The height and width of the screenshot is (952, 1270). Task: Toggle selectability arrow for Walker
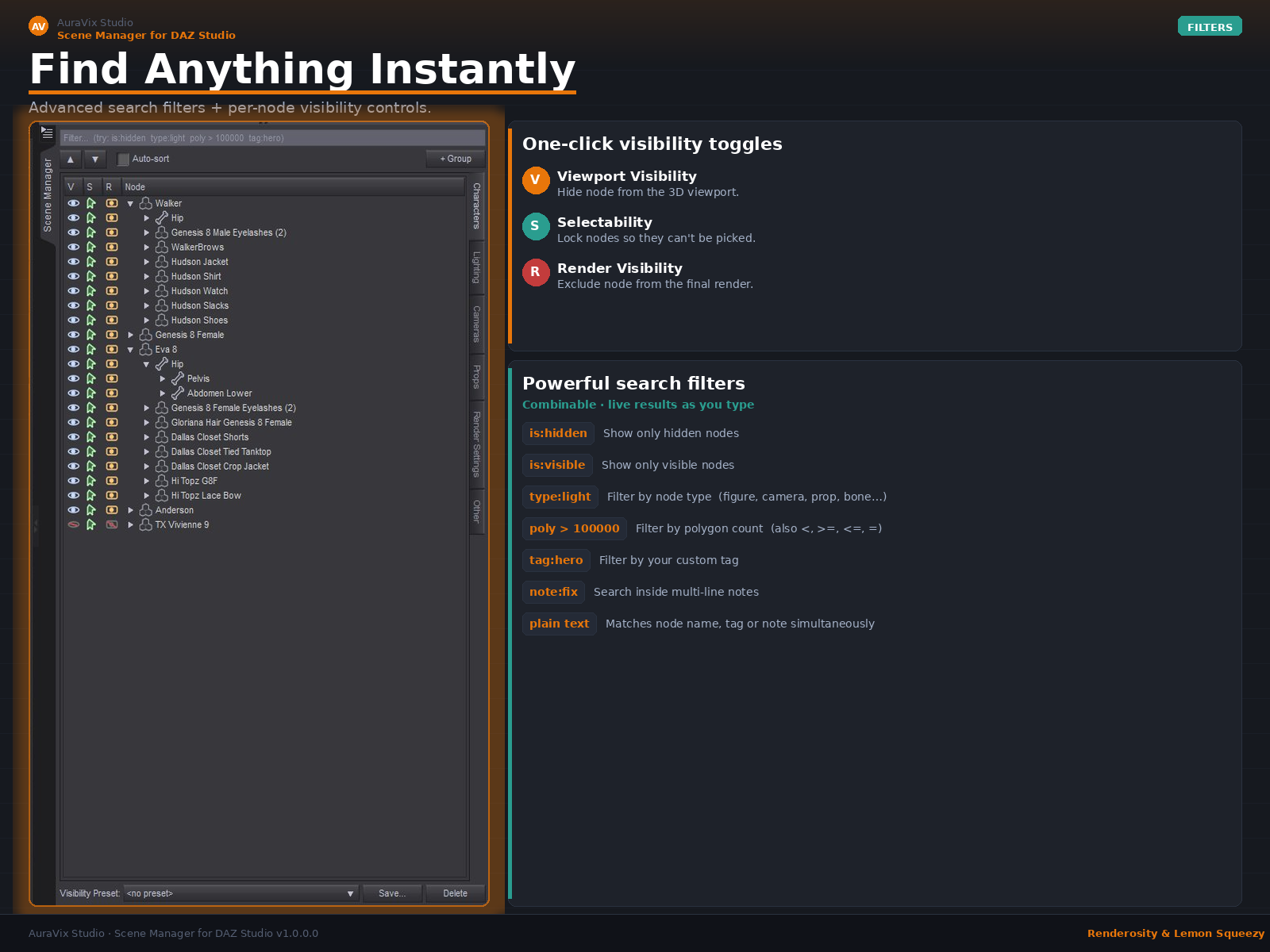91,203
